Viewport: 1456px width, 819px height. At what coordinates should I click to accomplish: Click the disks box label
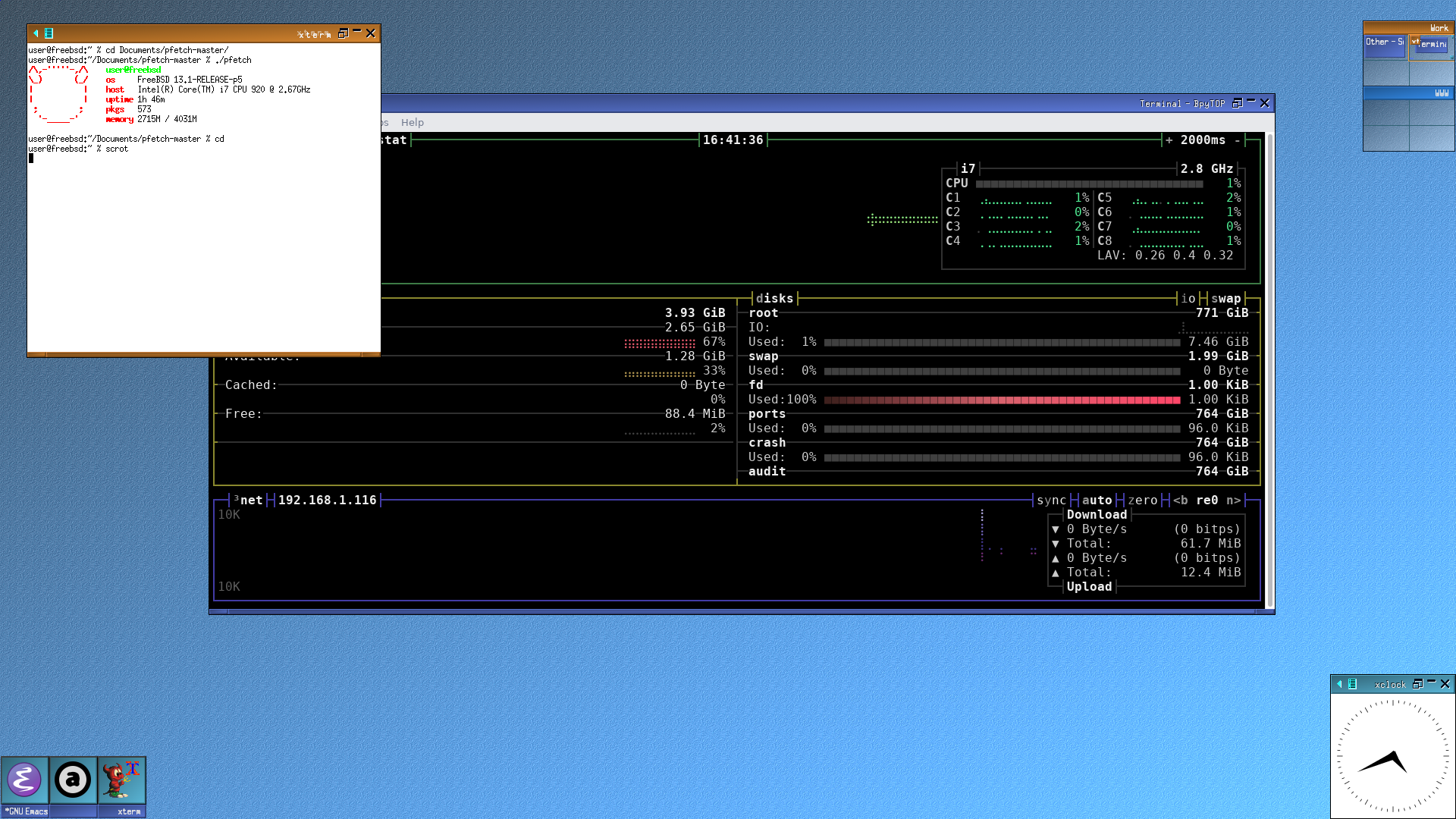pyautogui.click(x=774, y=299)
